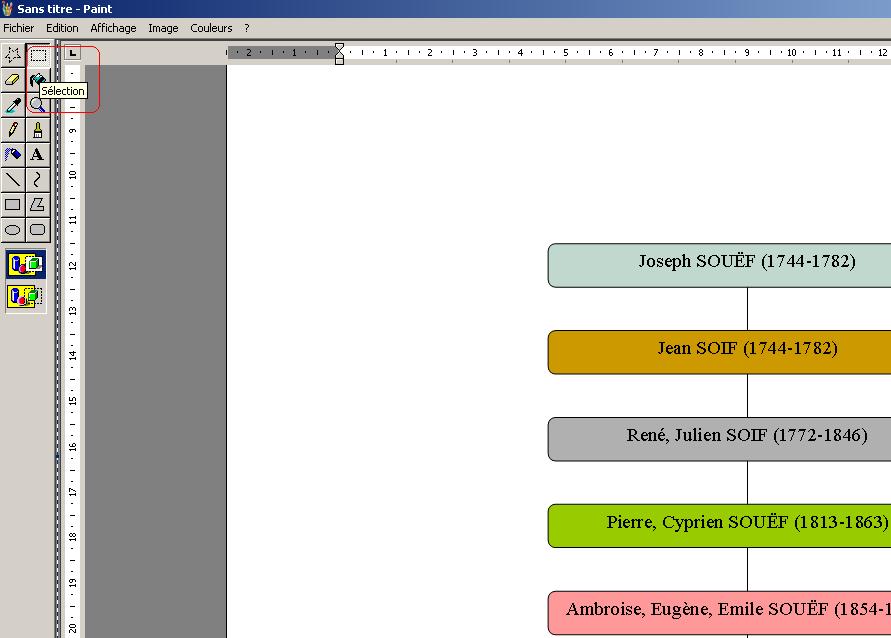Select the Ellipse tool
This screenshot has height=638, width=891.
[x=12, y=230]
